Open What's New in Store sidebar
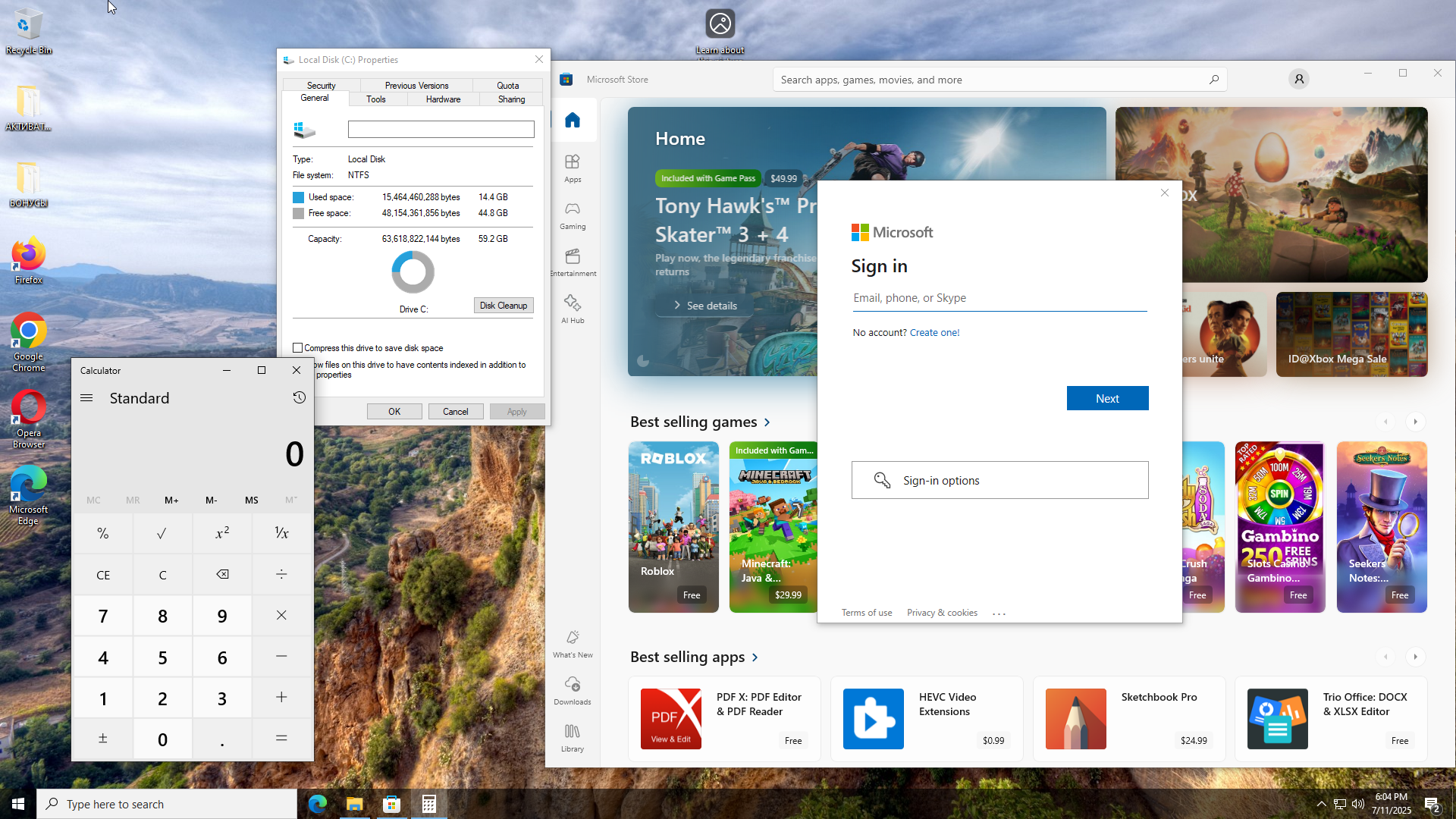1456x819 pixels. 573,644
